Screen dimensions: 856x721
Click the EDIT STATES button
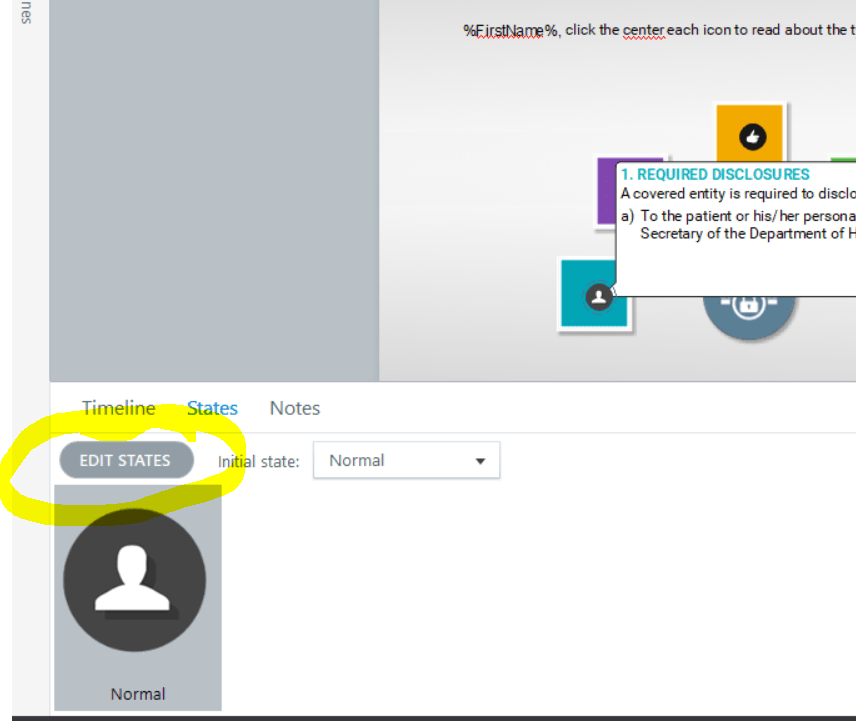(x=126, y=460)
